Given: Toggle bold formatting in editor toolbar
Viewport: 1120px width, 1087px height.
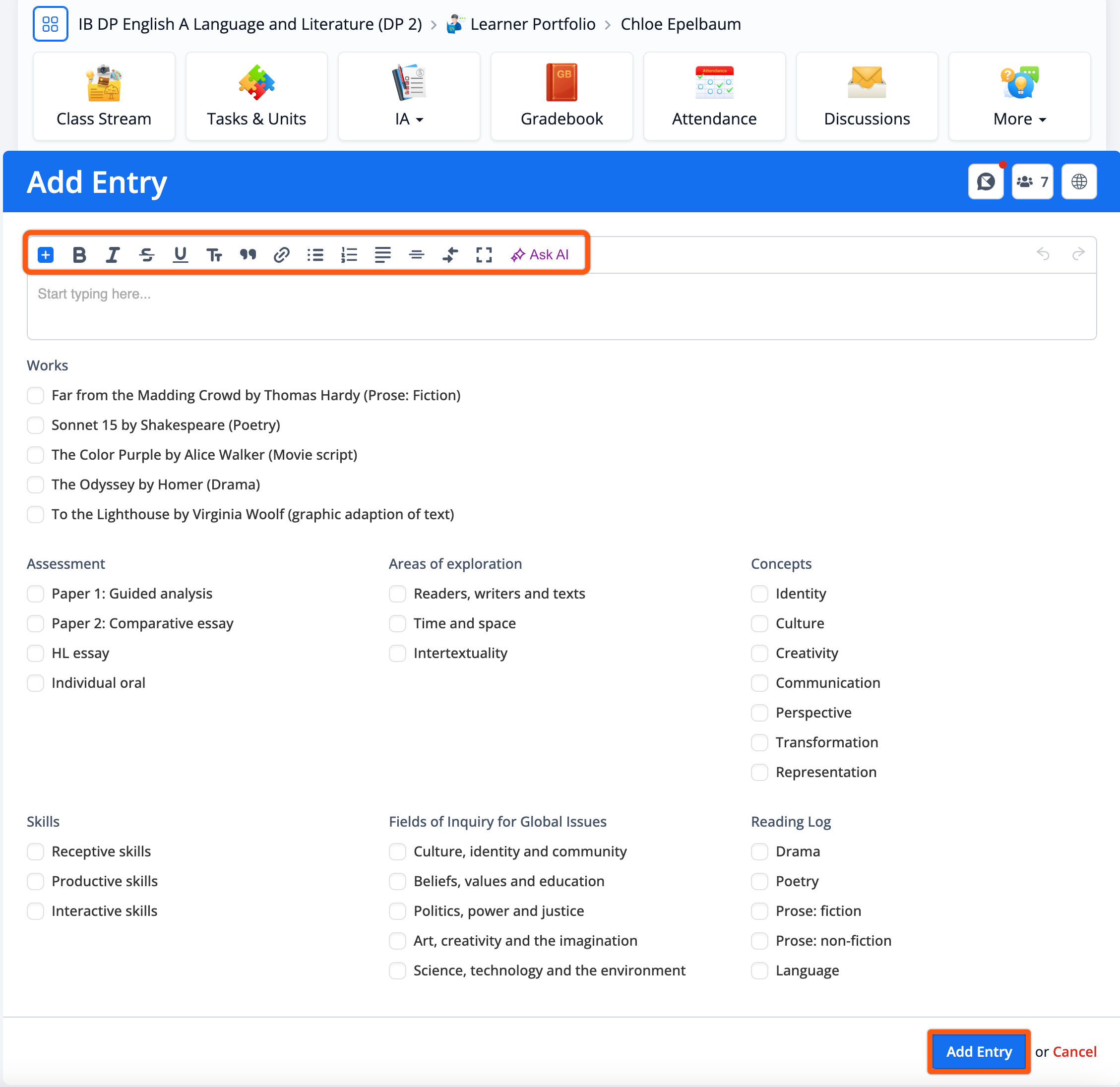Looking at the screenshot, I should pyautogui.click(x=79, y=255).
